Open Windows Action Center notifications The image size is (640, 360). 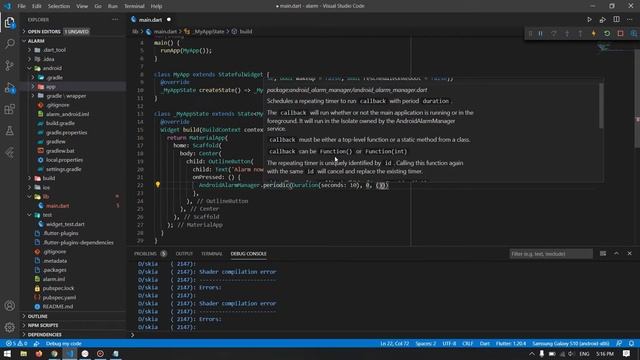(627, 353)
